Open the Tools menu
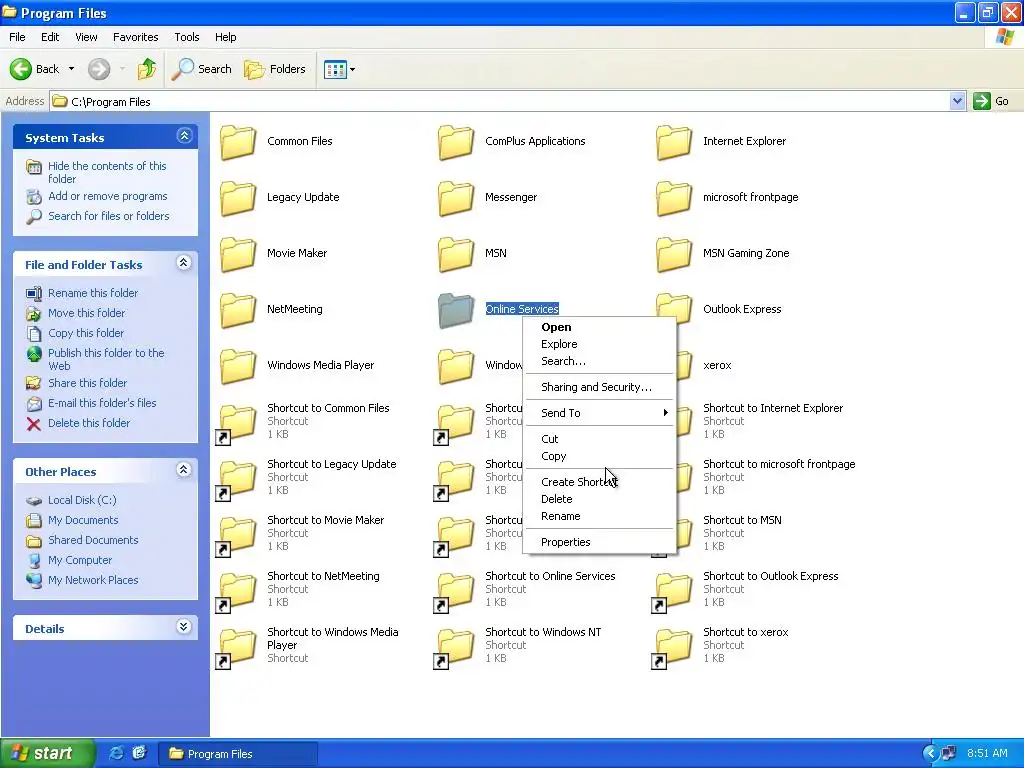1024x768 pixels. tap(187, 37)
